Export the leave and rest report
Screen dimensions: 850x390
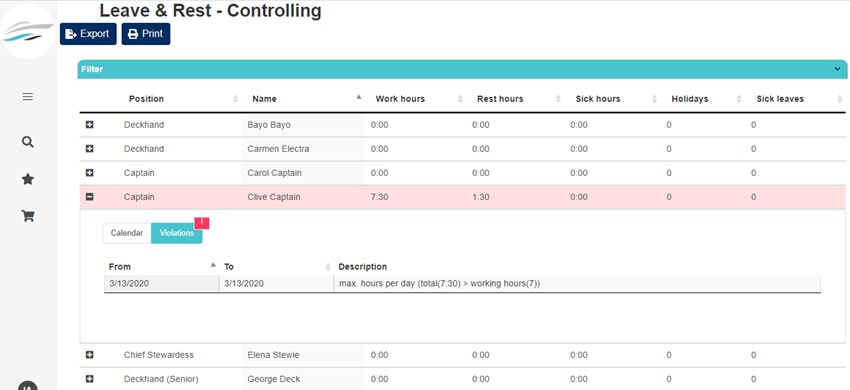[88, 34]
